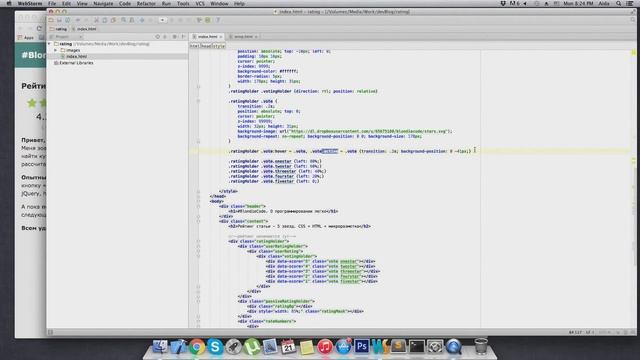
Task: Click the highlighted word in .vote:hover line
Action: [330, 151]
